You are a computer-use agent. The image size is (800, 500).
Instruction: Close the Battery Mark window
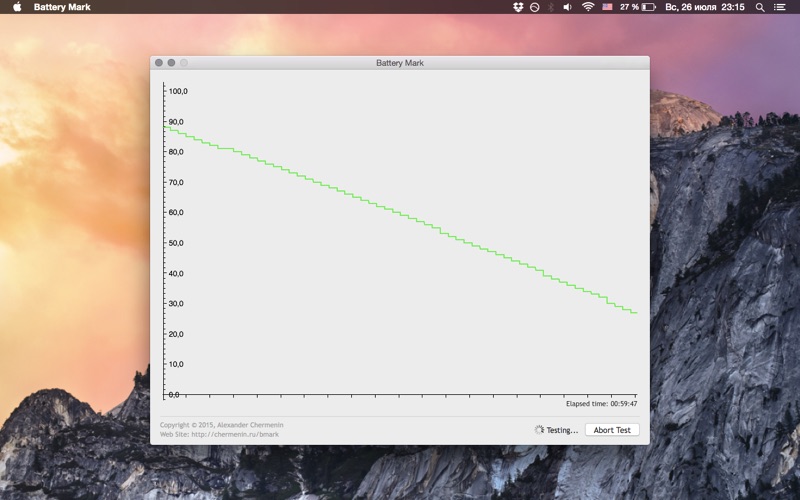[159, 63]
